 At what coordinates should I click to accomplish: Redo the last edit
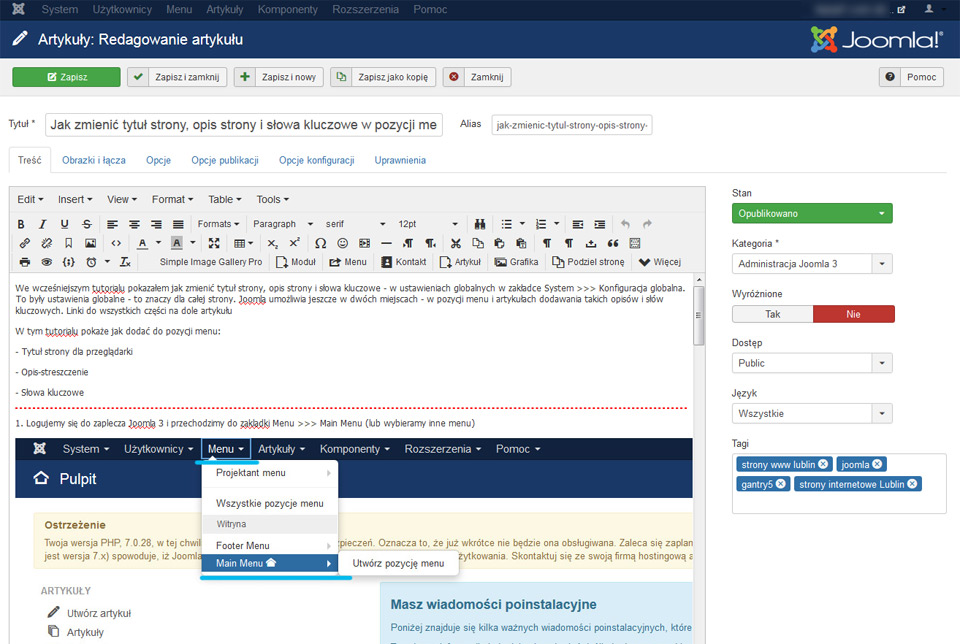point(647,224)
